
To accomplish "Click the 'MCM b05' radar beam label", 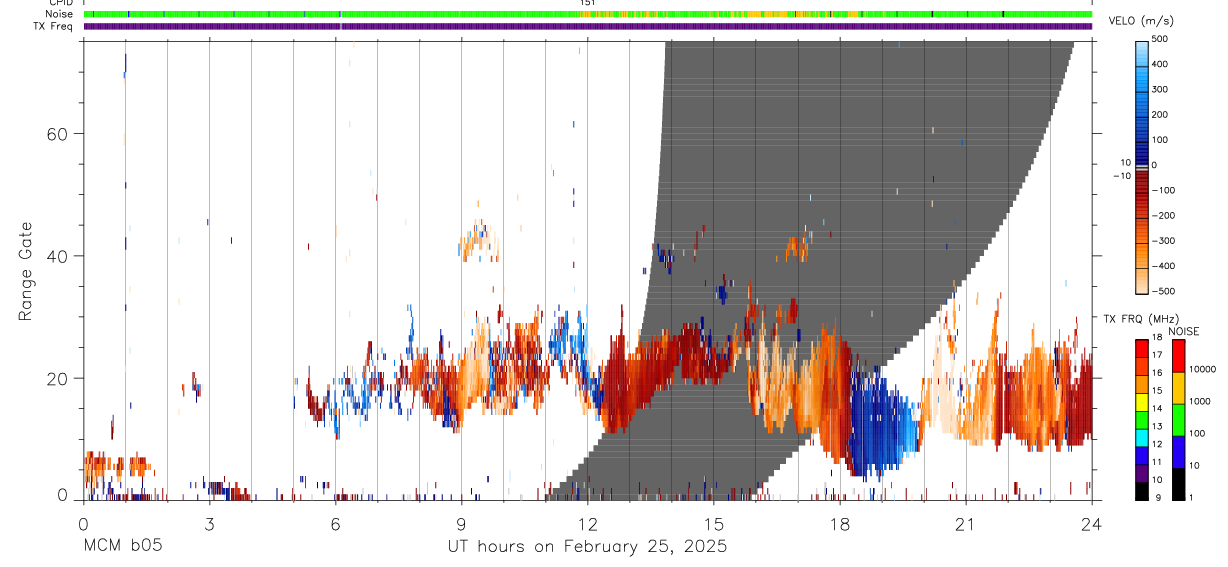I will (122, 548).
